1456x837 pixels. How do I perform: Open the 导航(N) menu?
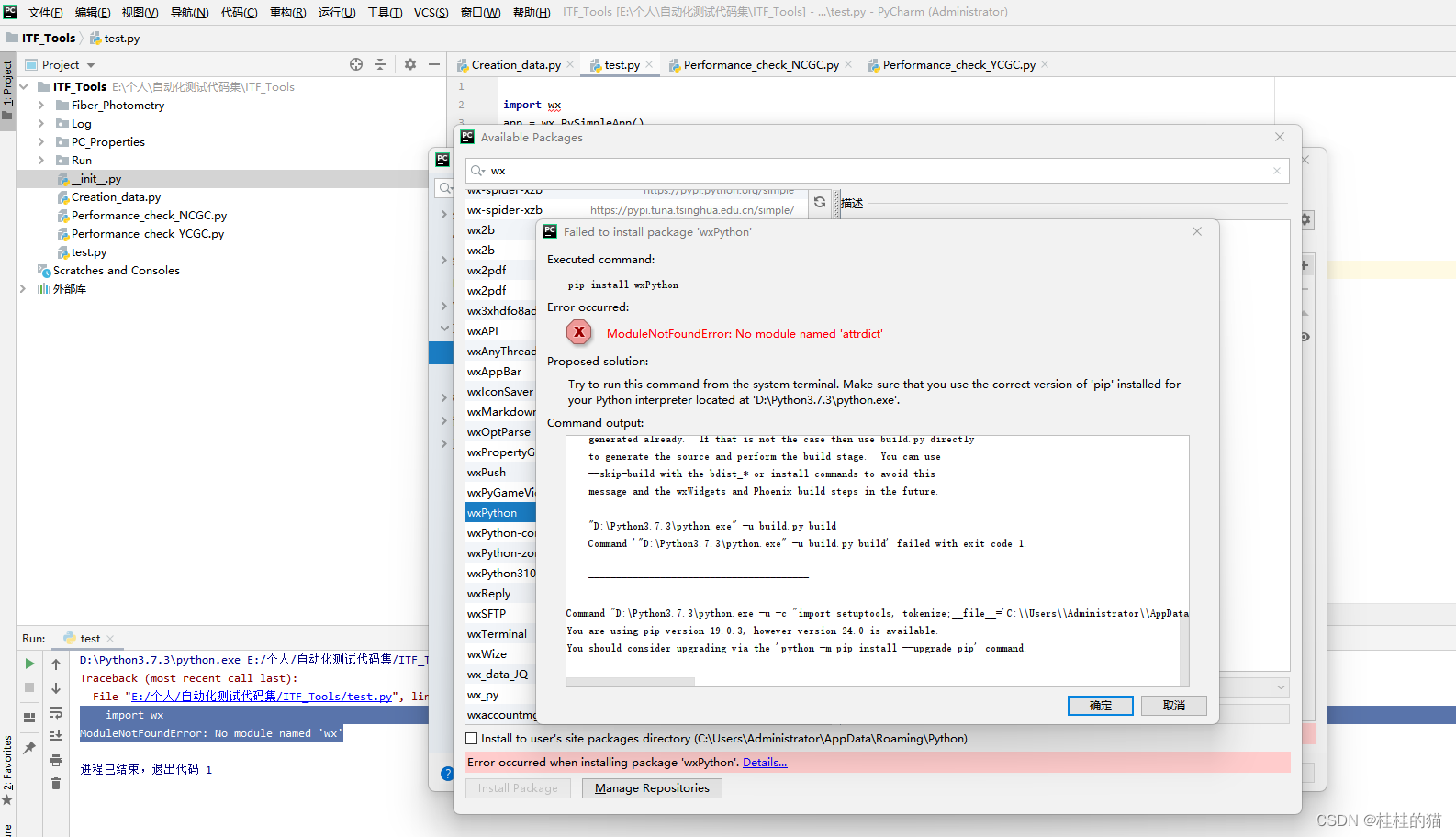pos(189,12)
